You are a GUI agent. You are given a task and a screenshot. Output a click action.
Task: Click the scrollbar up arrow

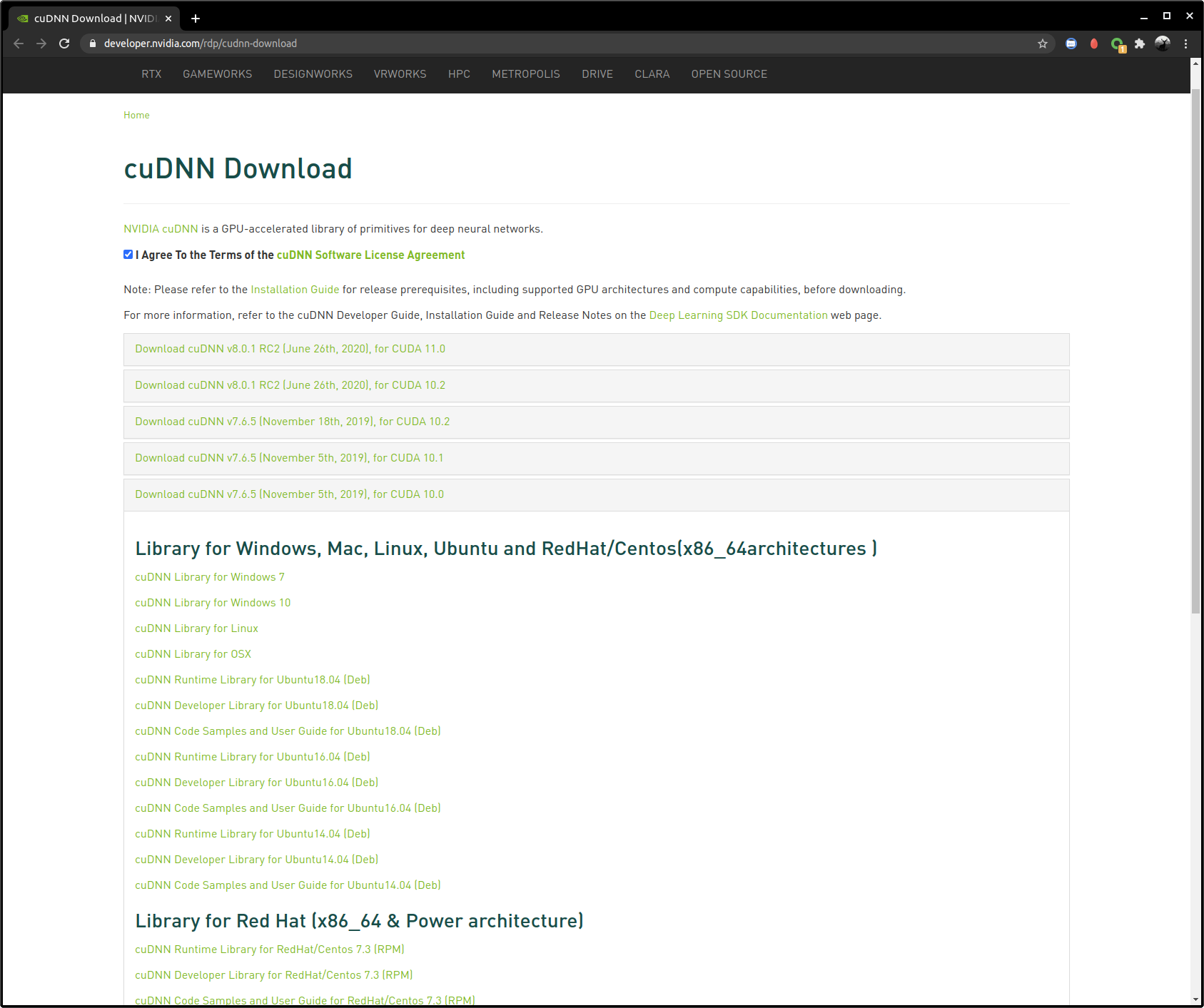click(1195, 63)
